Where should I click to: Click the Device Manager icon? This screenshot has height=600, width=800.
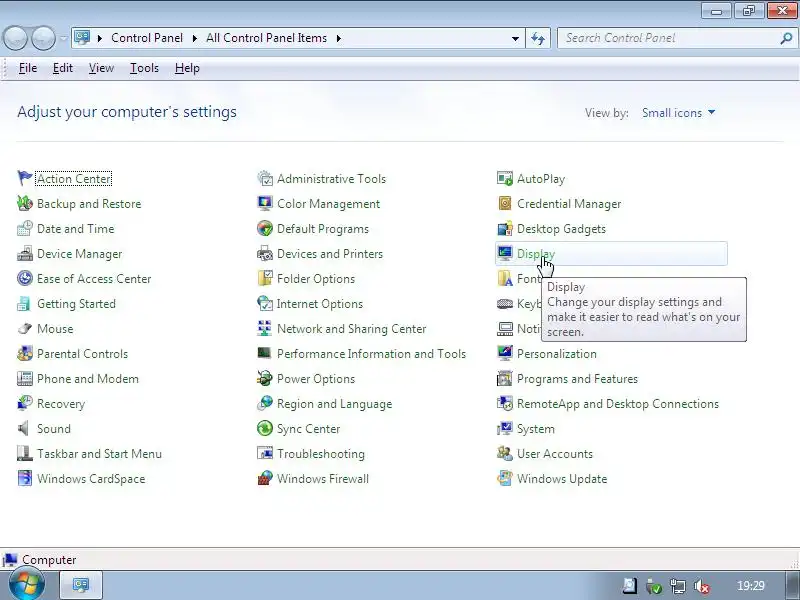[x=24, y=253]
